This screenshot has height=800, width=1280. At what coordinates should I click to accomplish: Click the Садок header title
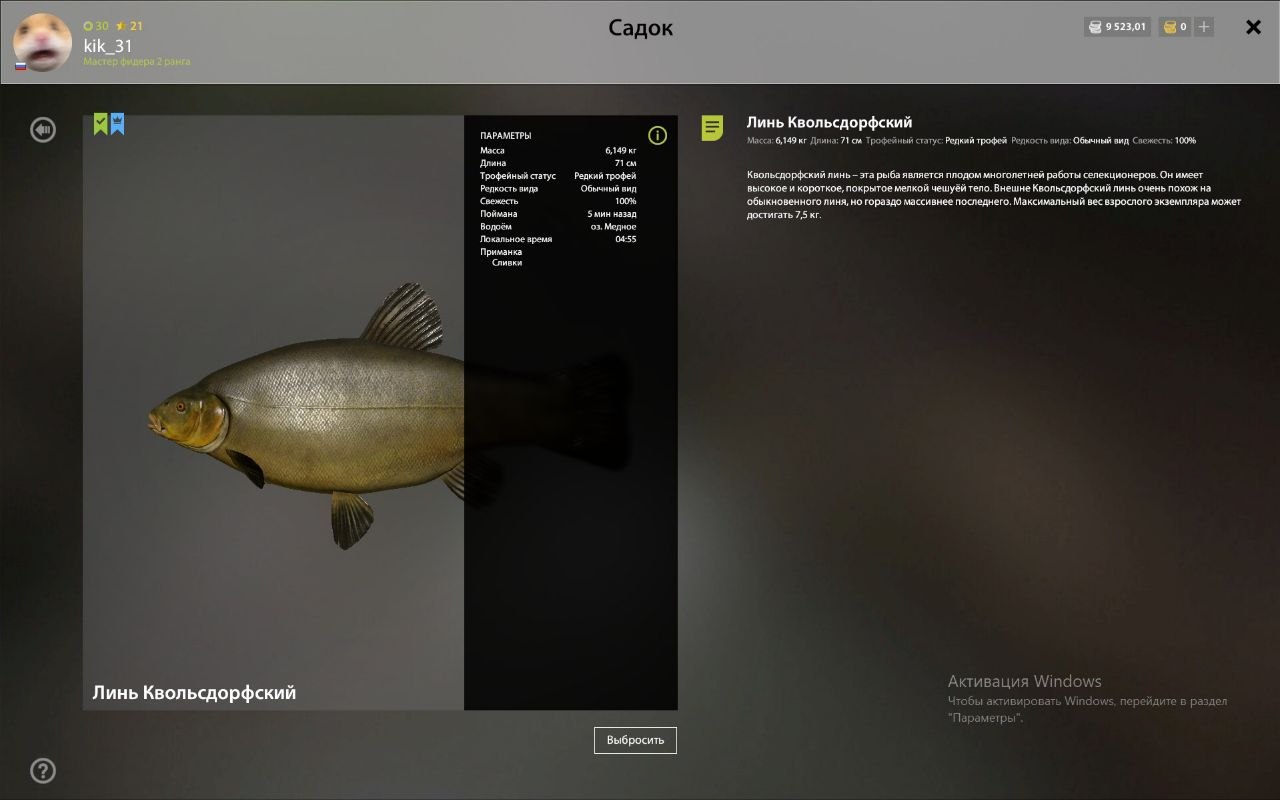tap(640, 28)
